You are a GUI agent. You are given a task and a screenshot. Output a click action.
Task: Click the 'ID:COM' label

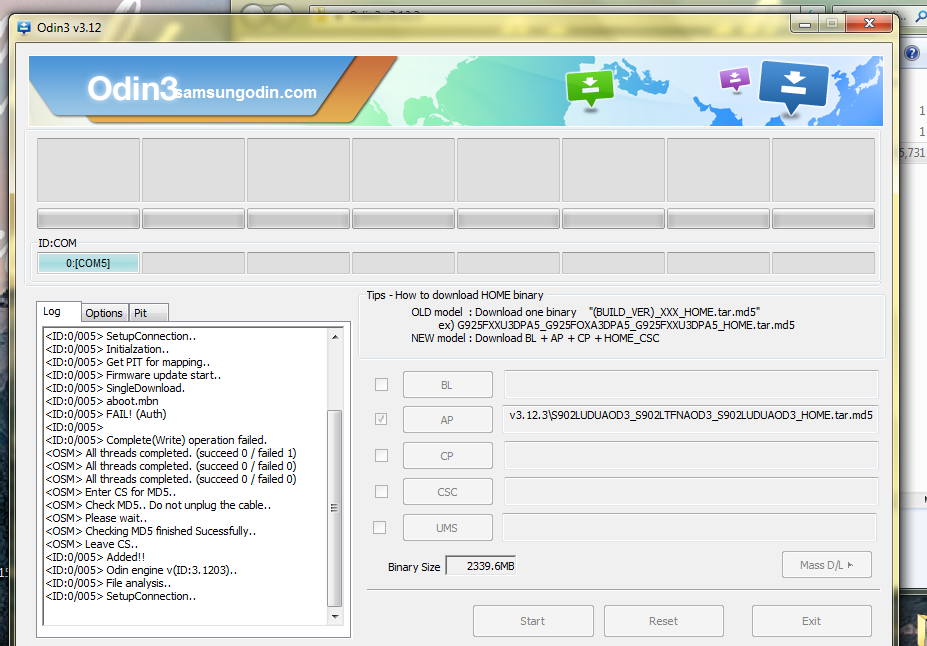tap(57, 243)
